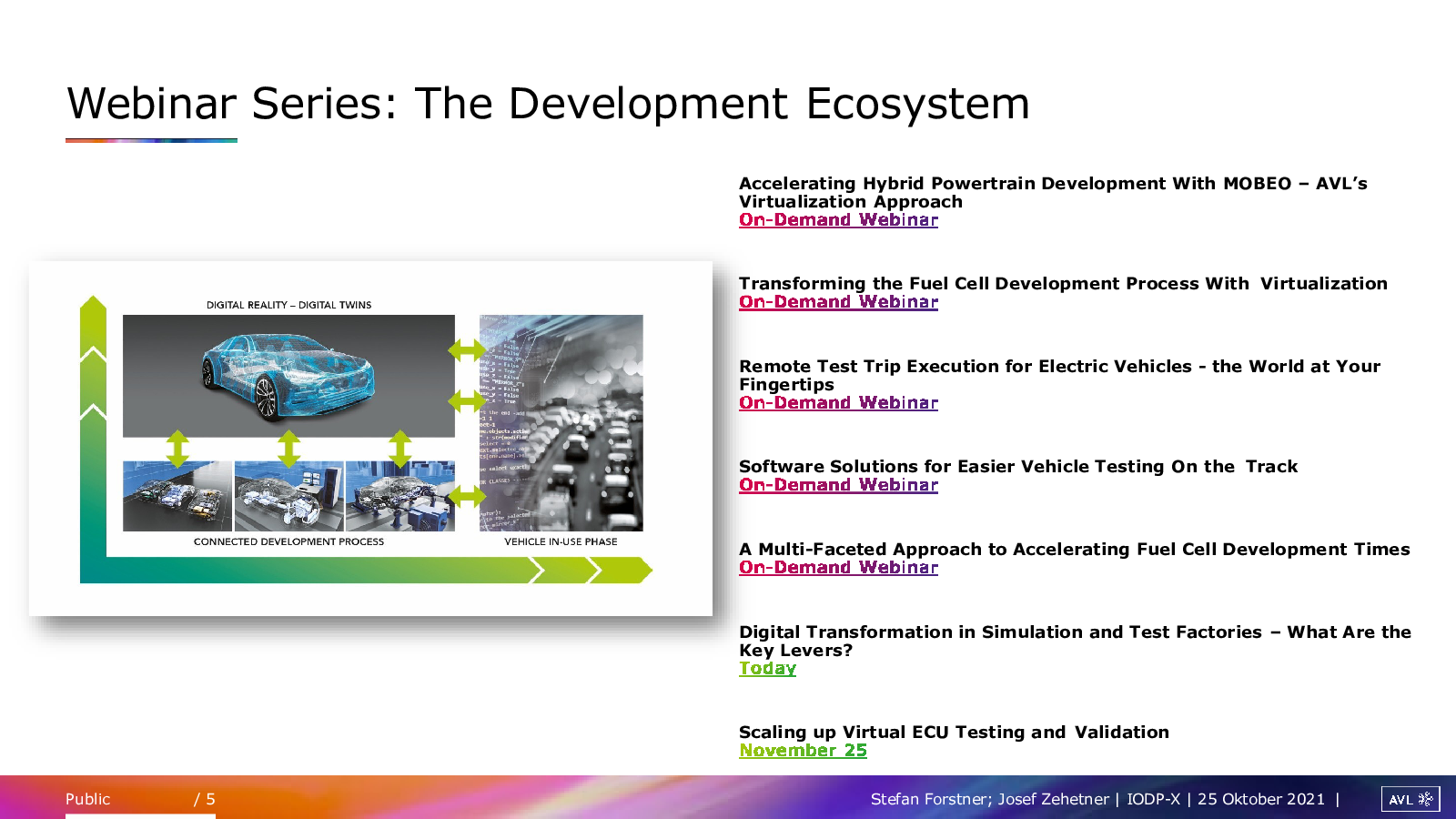Viewport: 1456px width, 819px height.
Task: Open On-Demand Webinar link under Vehicle Testing On Track
Action: (x=838, y=485)
